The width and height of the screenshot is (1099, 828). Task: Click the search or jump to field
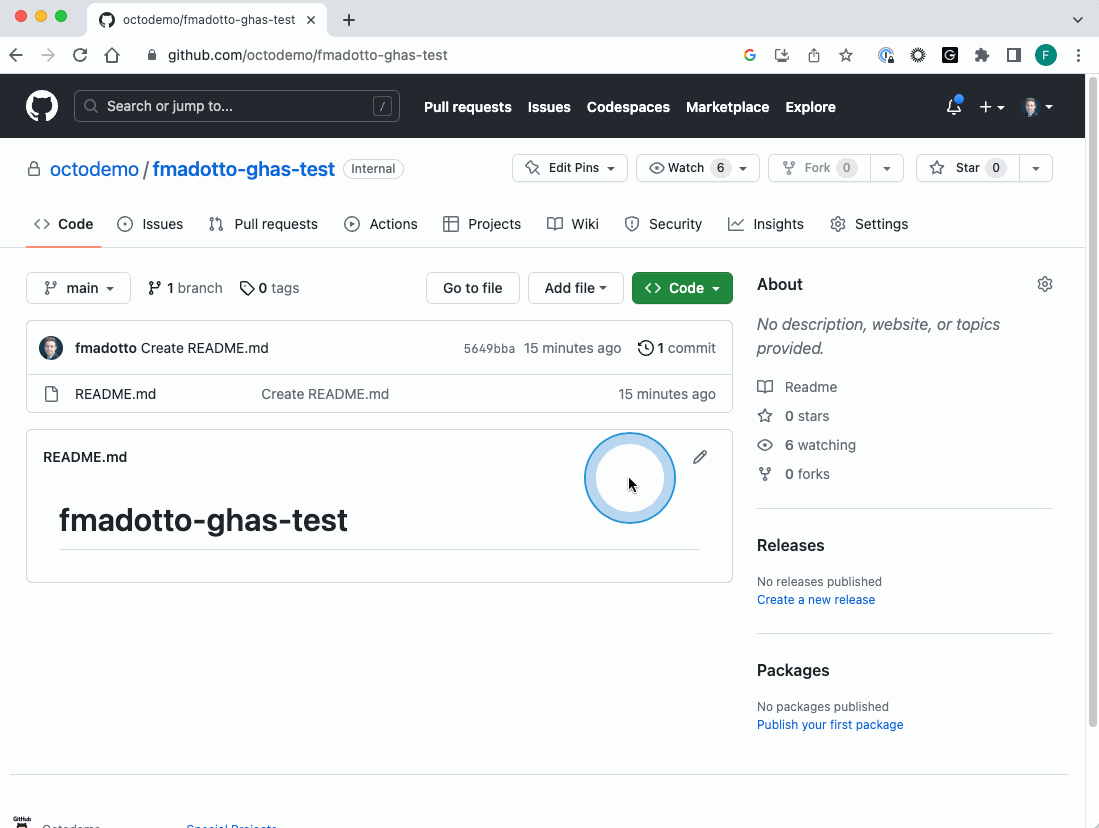(x=237, y=106)
